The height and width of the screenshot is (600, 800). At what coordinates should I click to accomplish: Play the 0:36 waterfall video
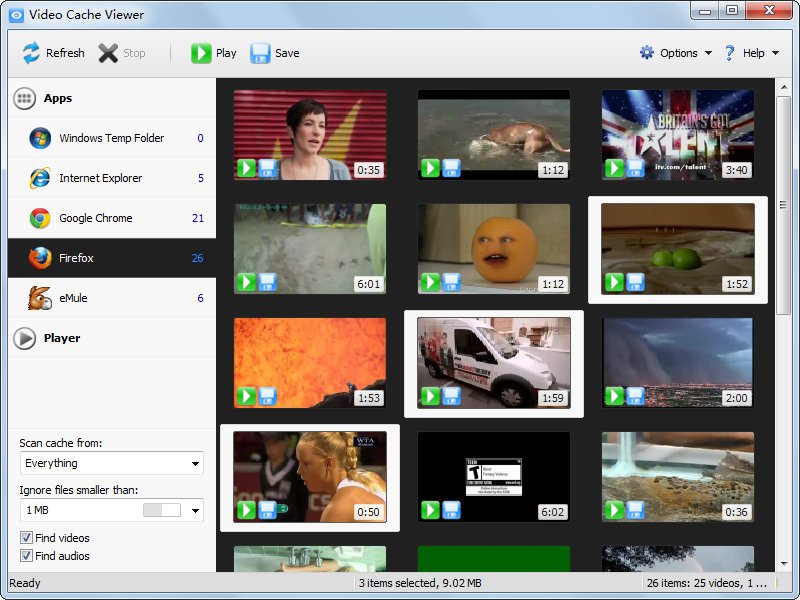[x=615, y=510]
